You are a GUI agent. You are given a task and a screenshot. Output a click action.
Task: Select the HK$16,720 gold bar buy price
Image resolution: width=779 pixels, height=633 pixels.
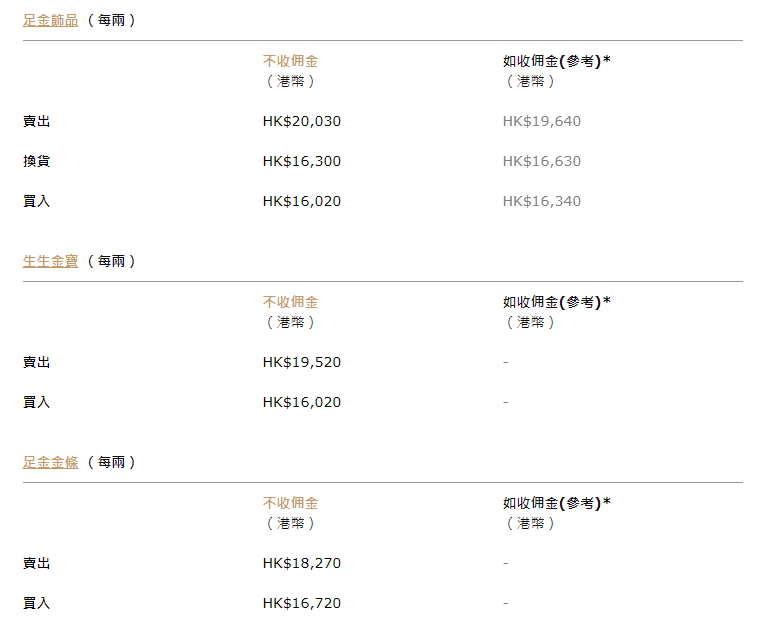click(x=302, y=603)
